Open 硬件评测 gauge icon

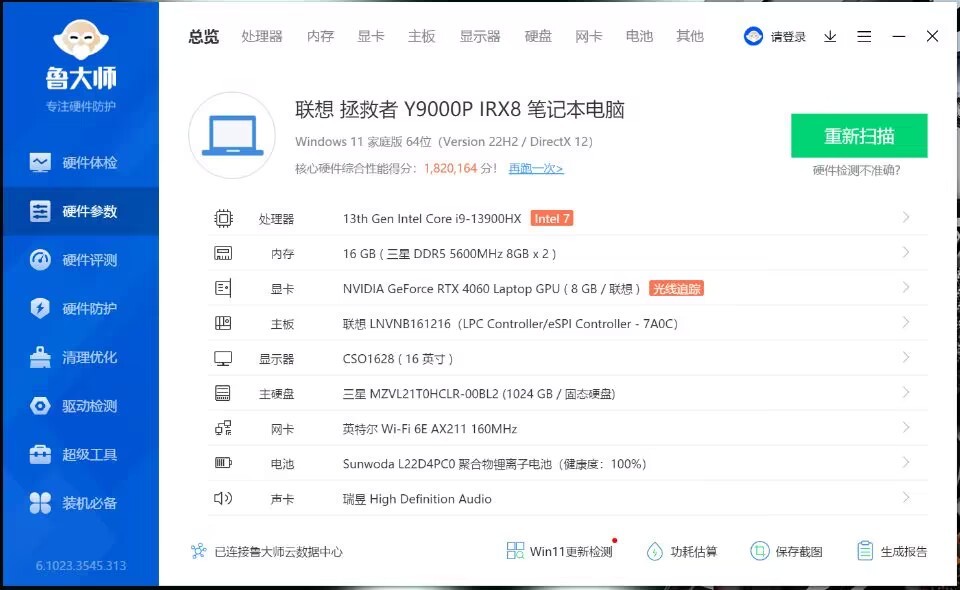pos(40,260)
